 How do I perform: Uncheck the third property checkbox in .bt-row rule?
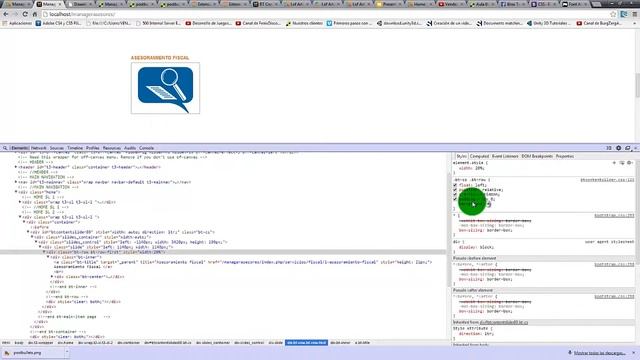pos(455,195)
